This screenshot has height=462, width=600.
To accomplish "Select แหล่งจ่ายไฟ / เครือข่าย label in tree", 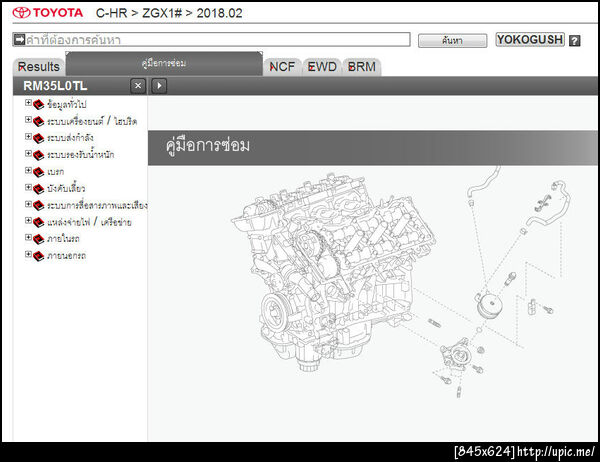I will click(x=89, y=222).
